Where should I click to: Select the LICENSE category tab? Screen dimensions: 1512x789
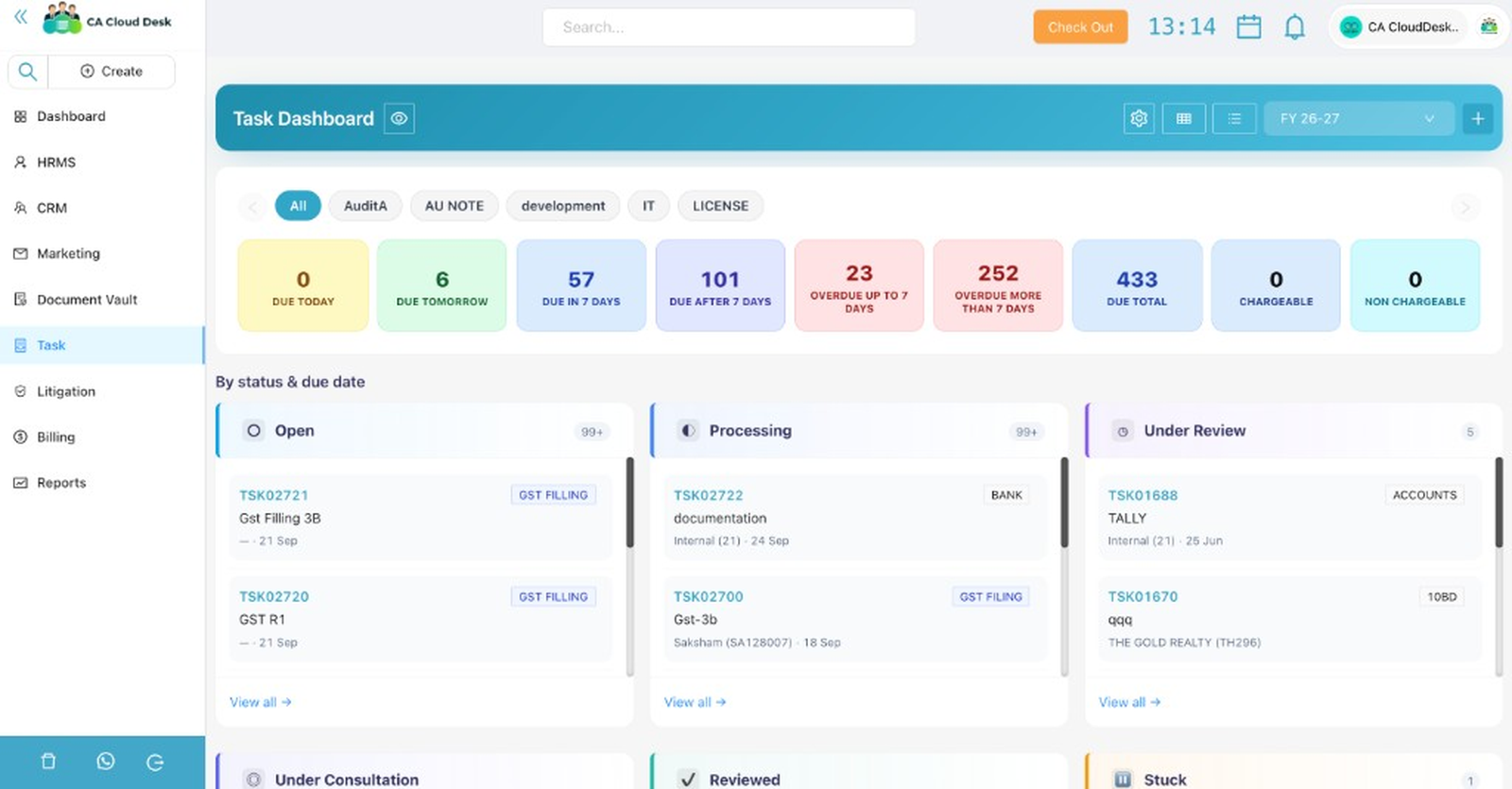(720, 206)
